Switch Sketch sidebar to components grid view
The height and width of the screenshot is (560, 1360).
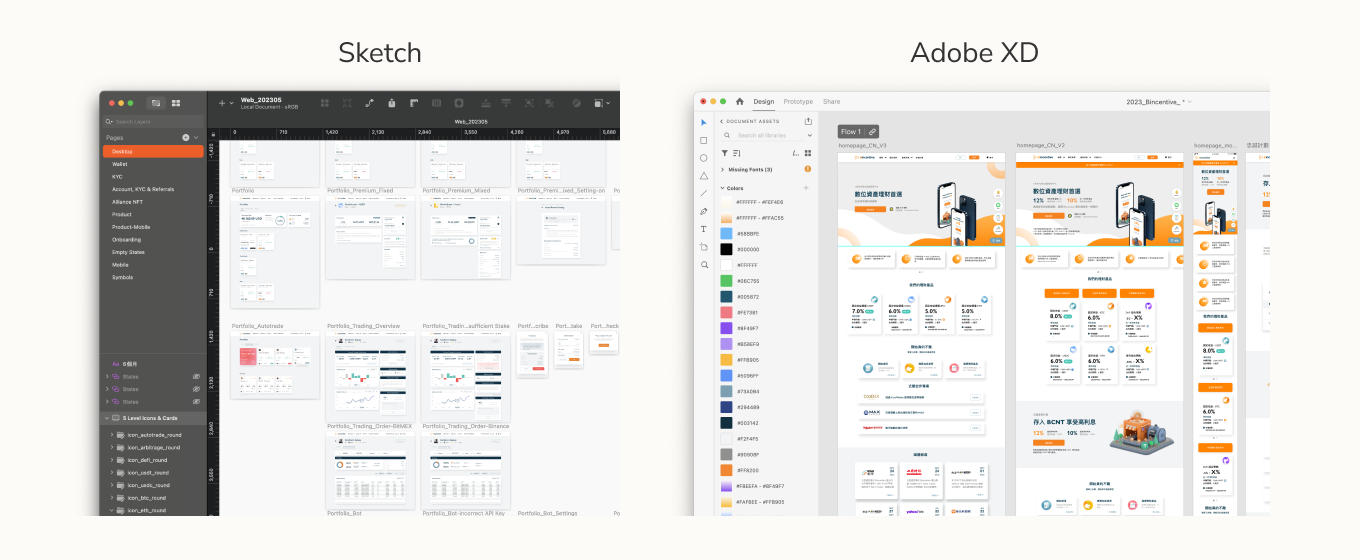point(176,103)
